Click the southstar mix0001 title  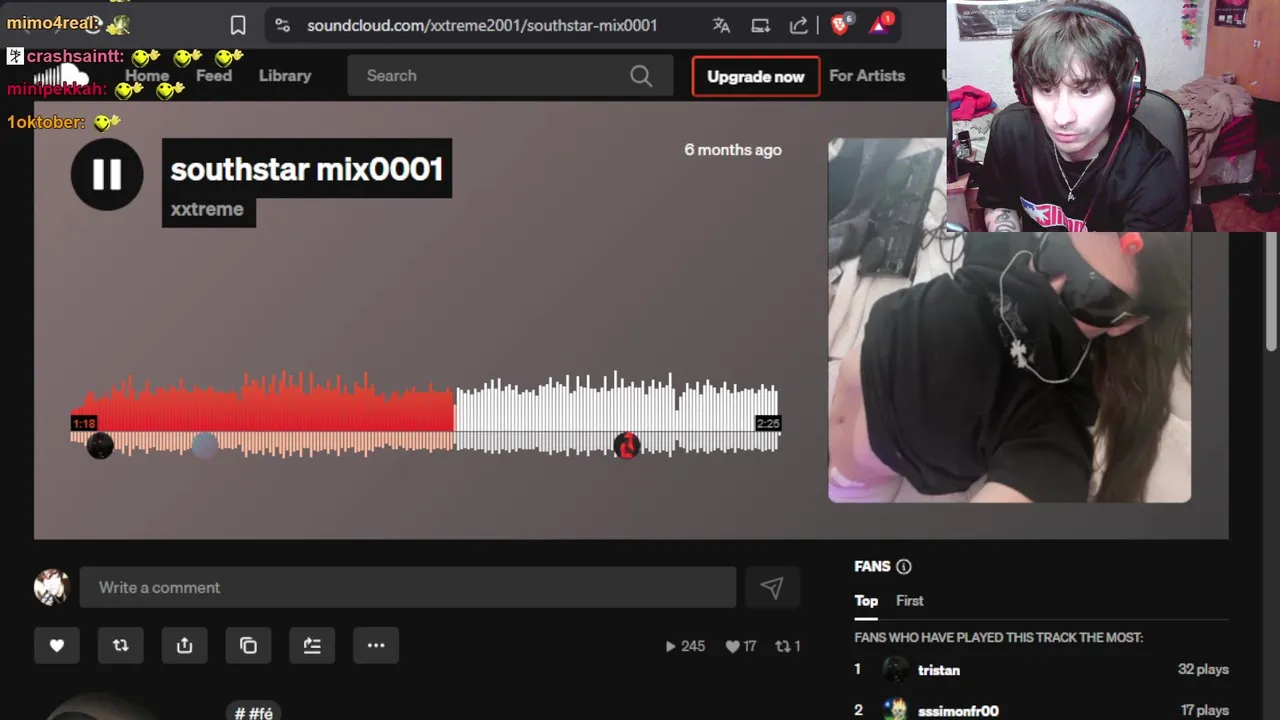point(306,169)
